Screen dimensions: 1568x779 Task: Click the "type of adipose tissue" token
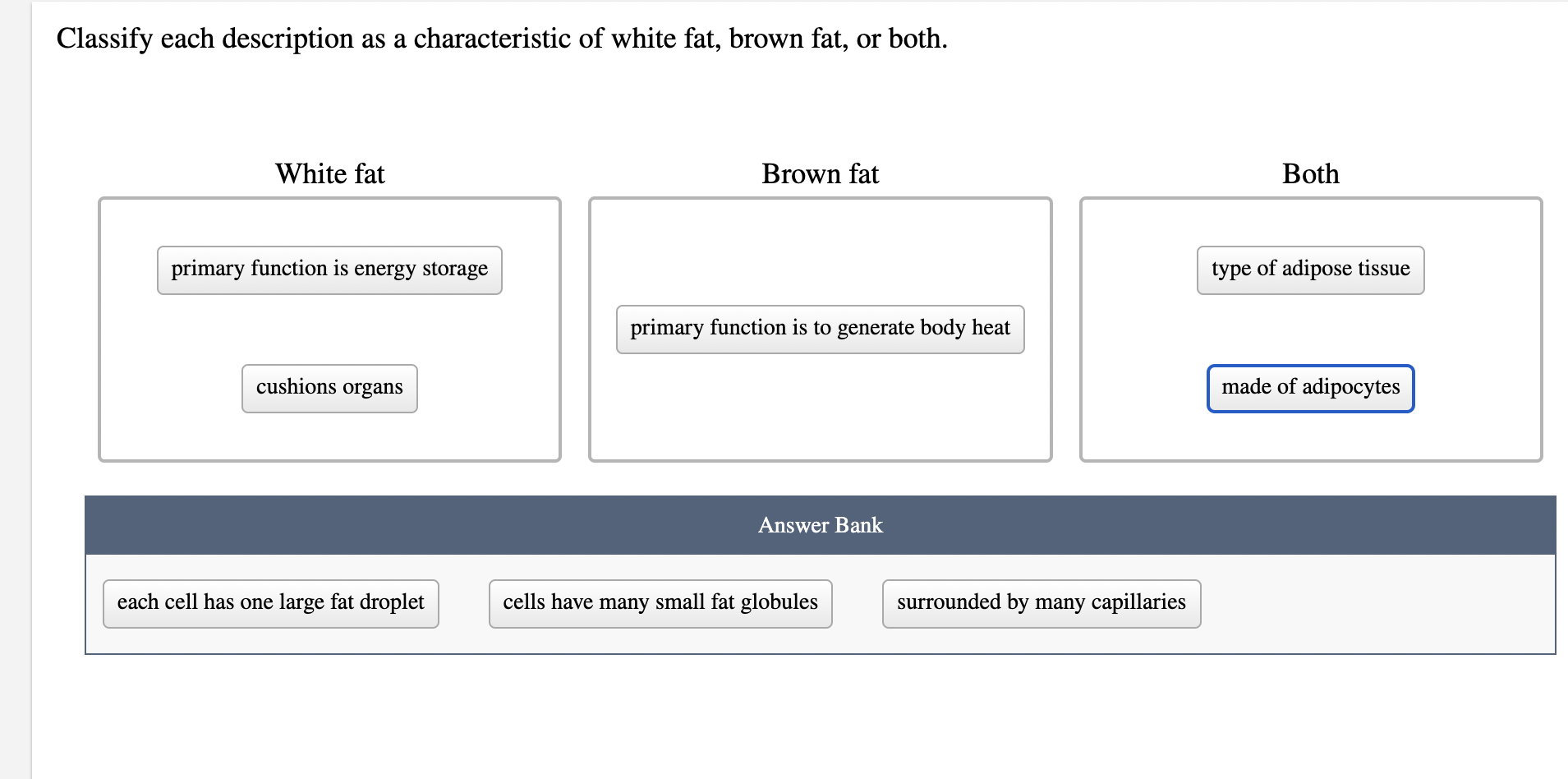(x=1309, y=270)
